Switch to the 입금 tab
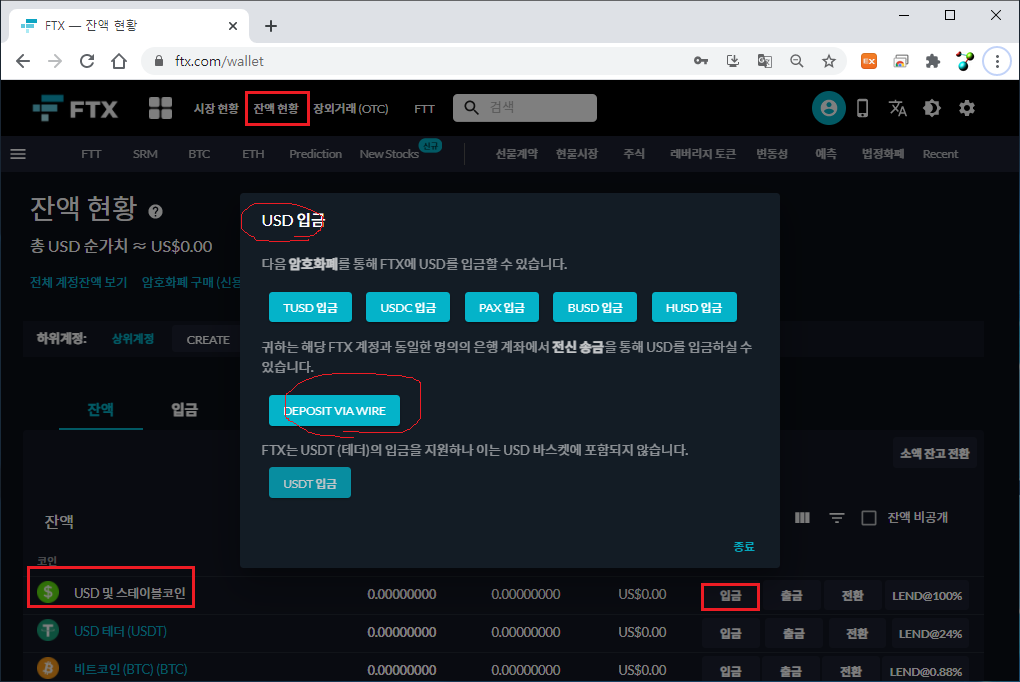1020x682 pixels. (x=184, y=409)
